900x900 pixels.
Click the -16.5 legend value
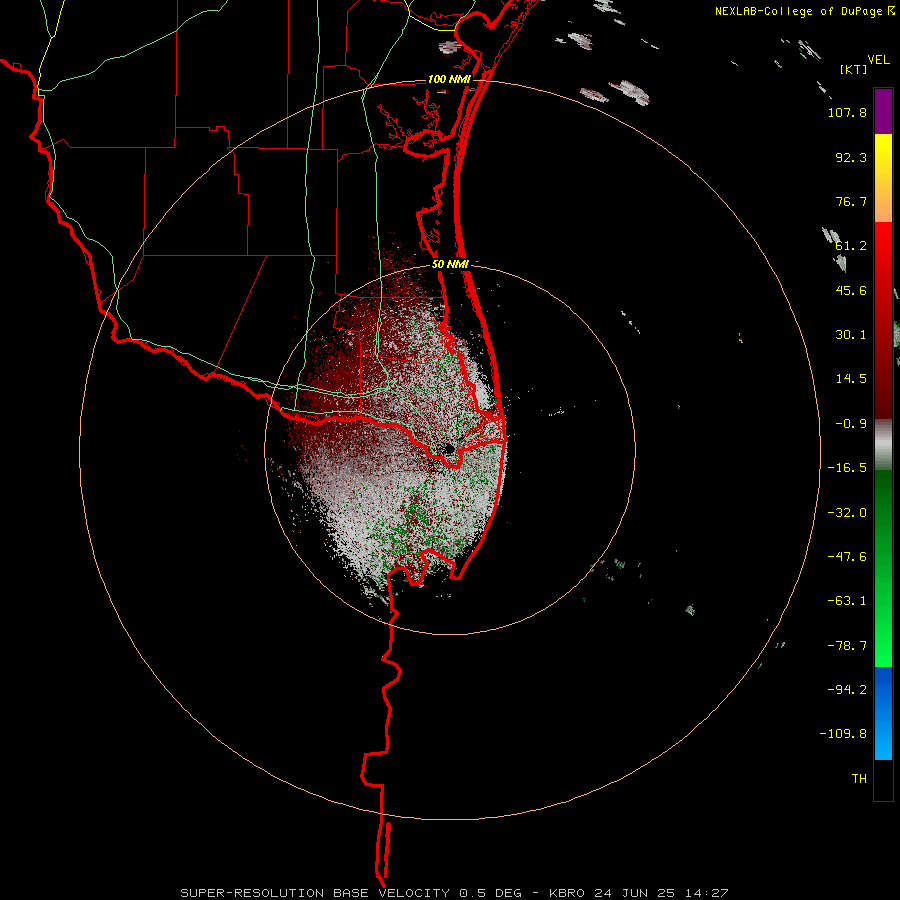[847, 468]
